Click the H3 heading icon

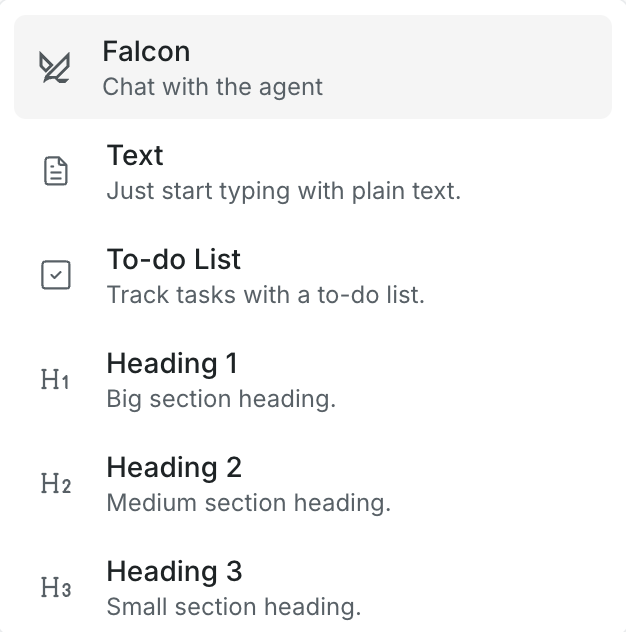click(x=55, y=588)
